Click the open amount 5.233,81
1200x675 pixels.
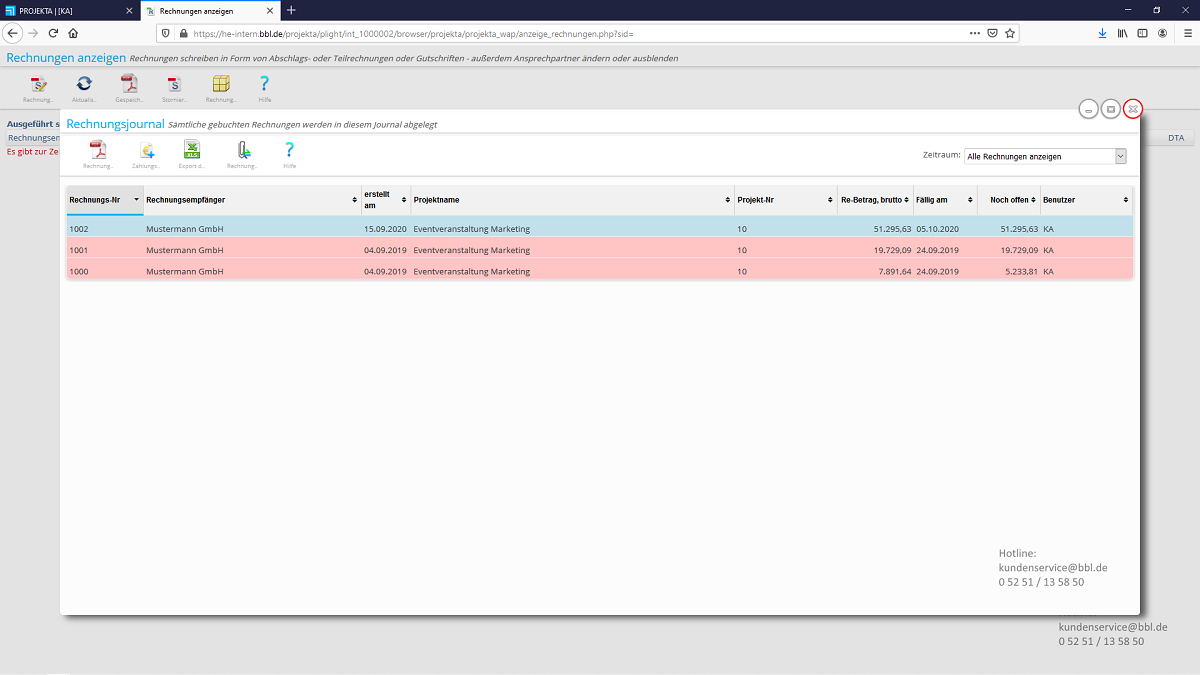tap(1022, 271)
